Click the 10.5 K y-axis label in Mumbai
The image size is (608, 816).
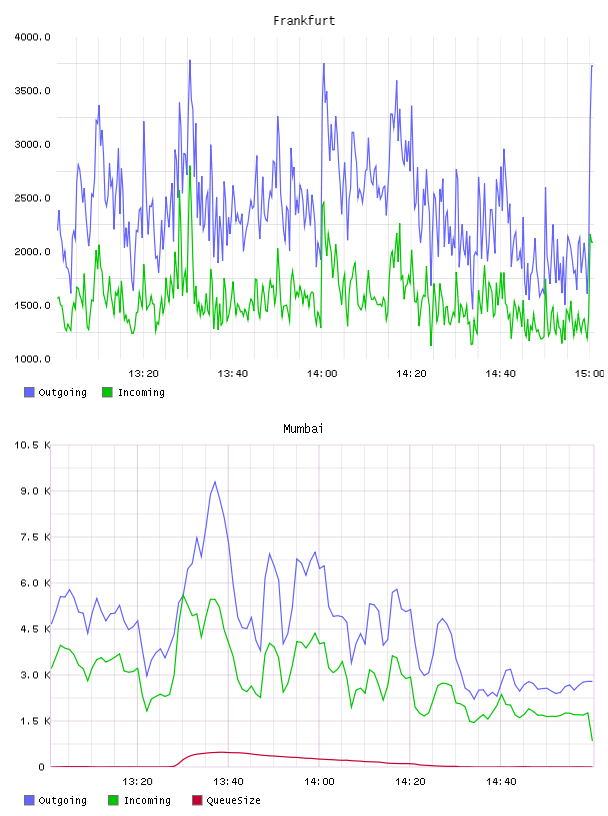pos(32,445)
